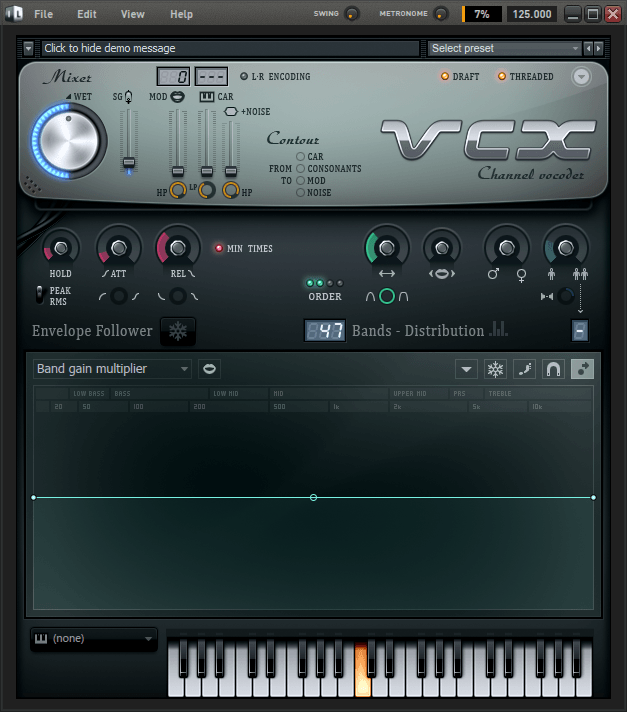The width and height of the screenshot is (627, 712).
Task: Freeze the Envelope Follower with snowflake
Action: tap(178, 331)
